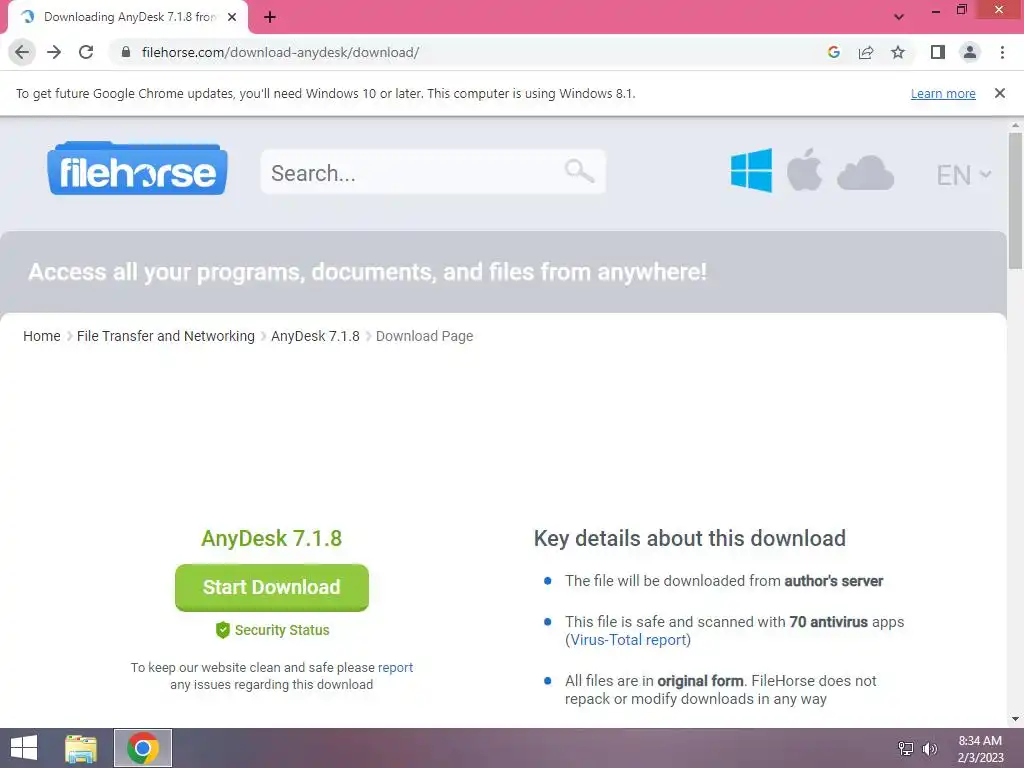Open the Virus-Total report link
Image resolution: width=1024 pixels, height=768 pixels.
[628, 640]
